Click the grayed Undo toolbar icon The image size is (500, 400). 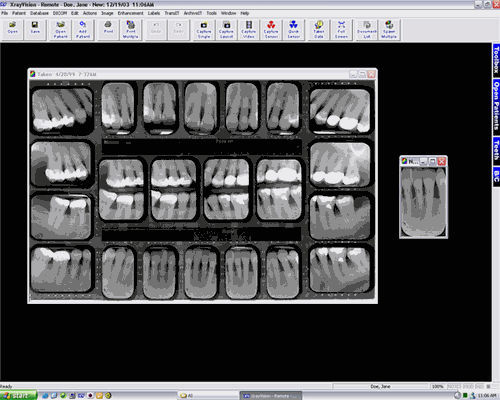156,30
